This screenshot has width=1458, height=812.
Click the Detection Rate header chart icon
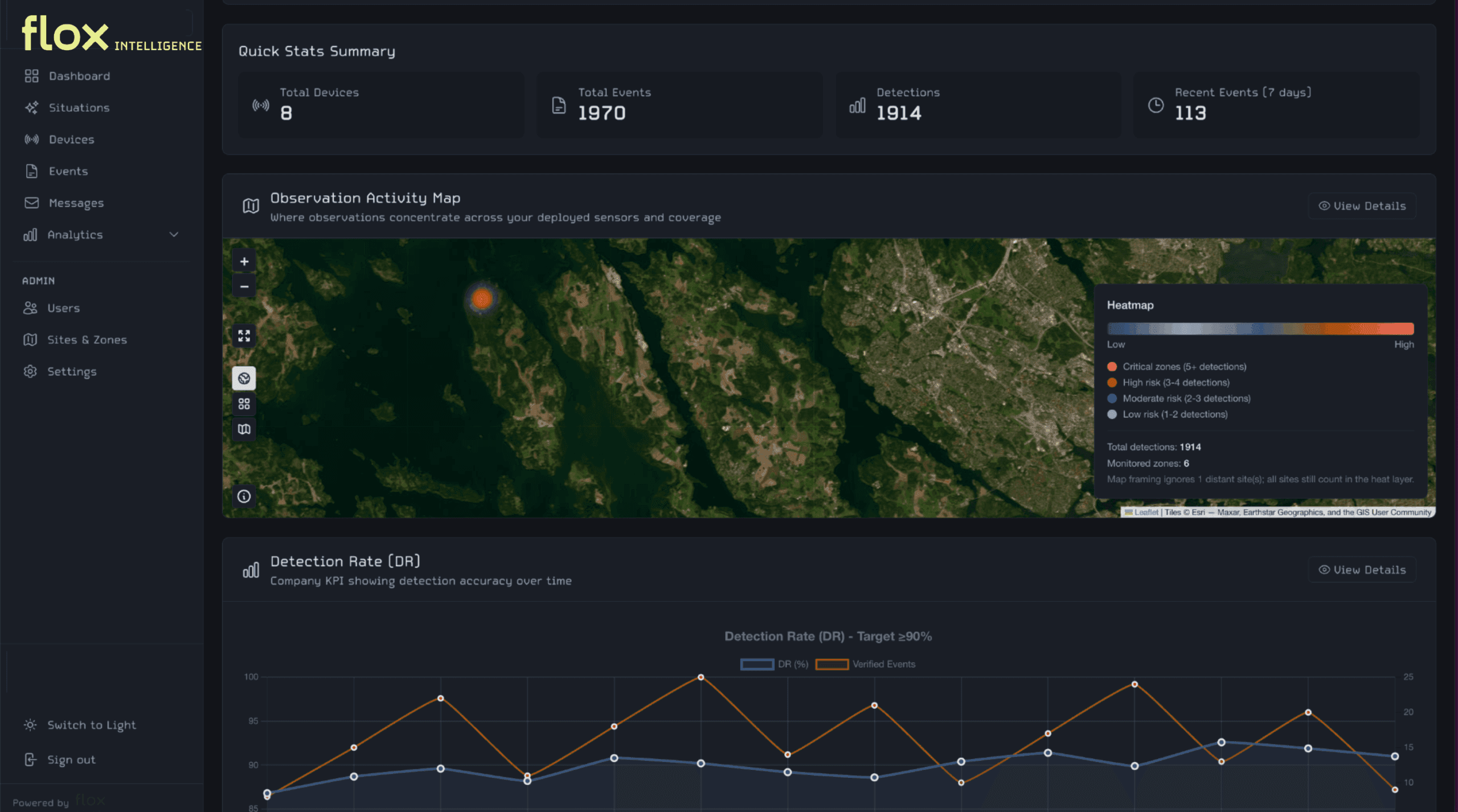(251, 570)
